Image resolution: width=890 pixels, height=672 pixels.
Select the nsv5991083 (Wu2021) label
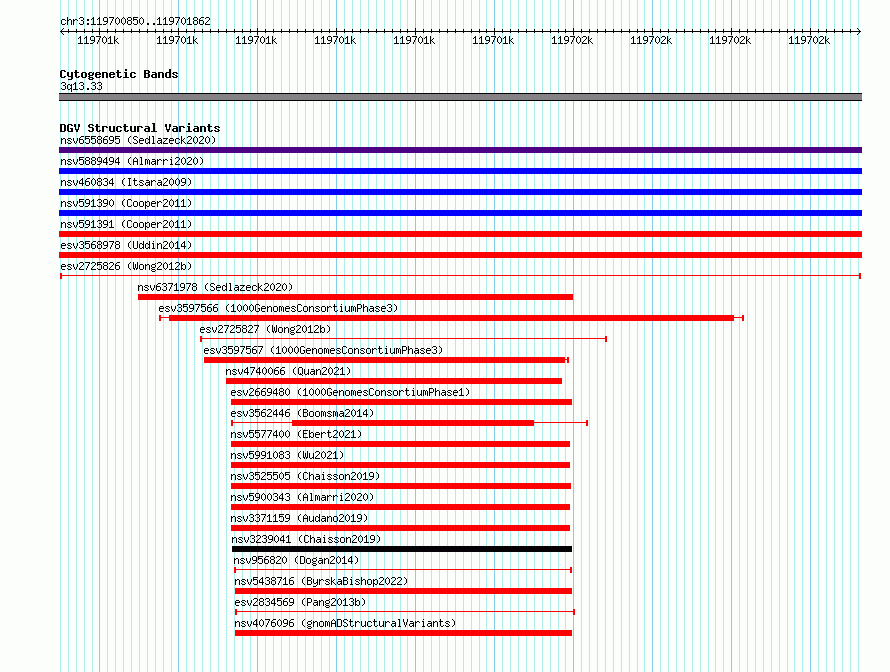[x=287, y=455]
